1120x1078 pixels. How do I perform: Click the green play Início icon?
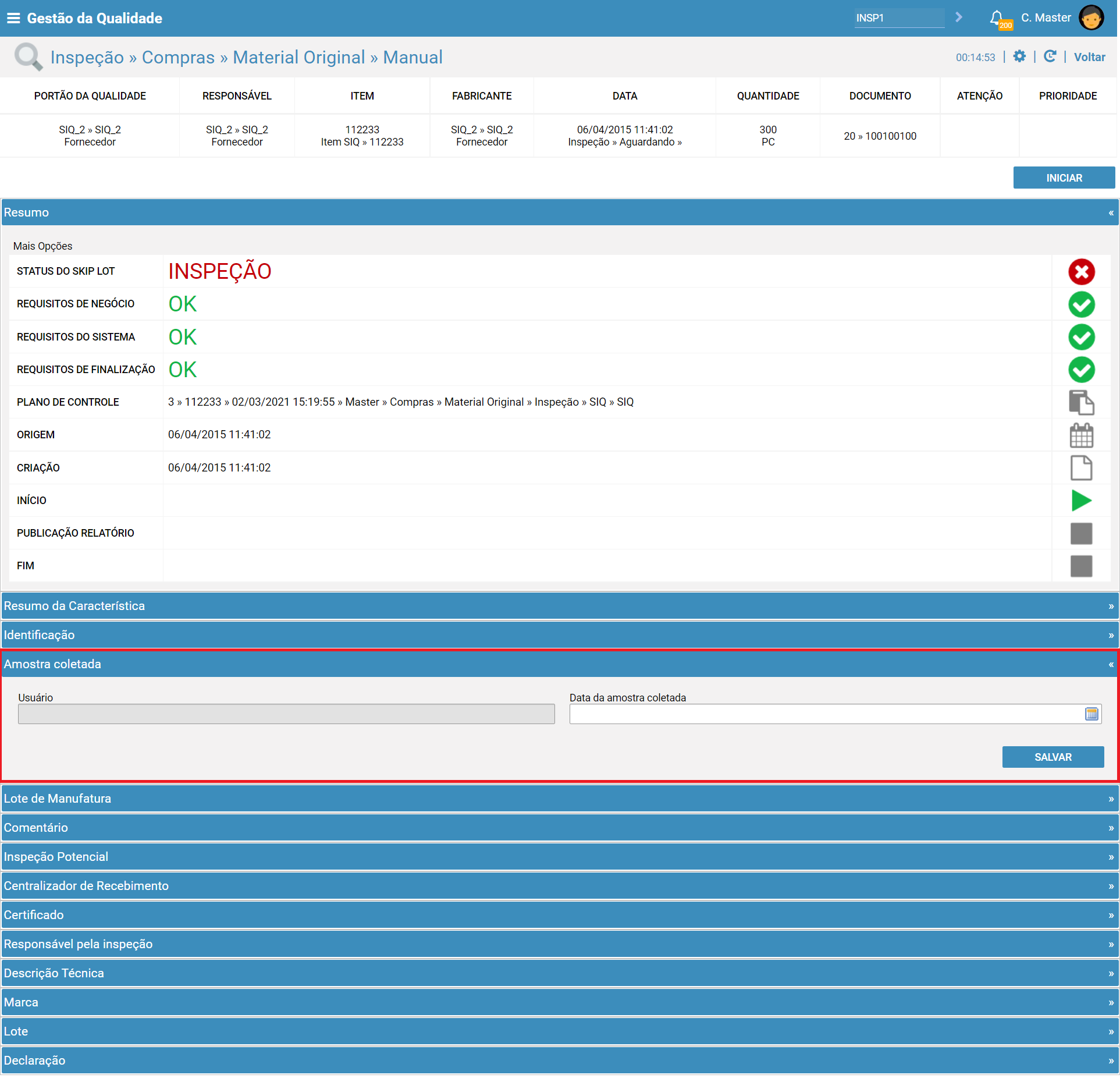point(1081,501)
